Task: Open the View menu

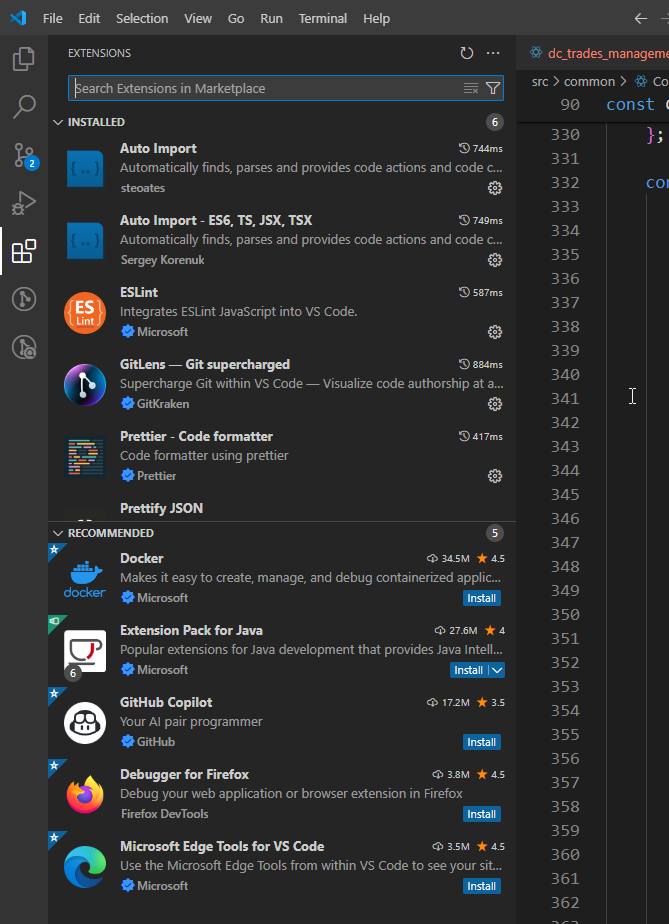Action: 198,18
